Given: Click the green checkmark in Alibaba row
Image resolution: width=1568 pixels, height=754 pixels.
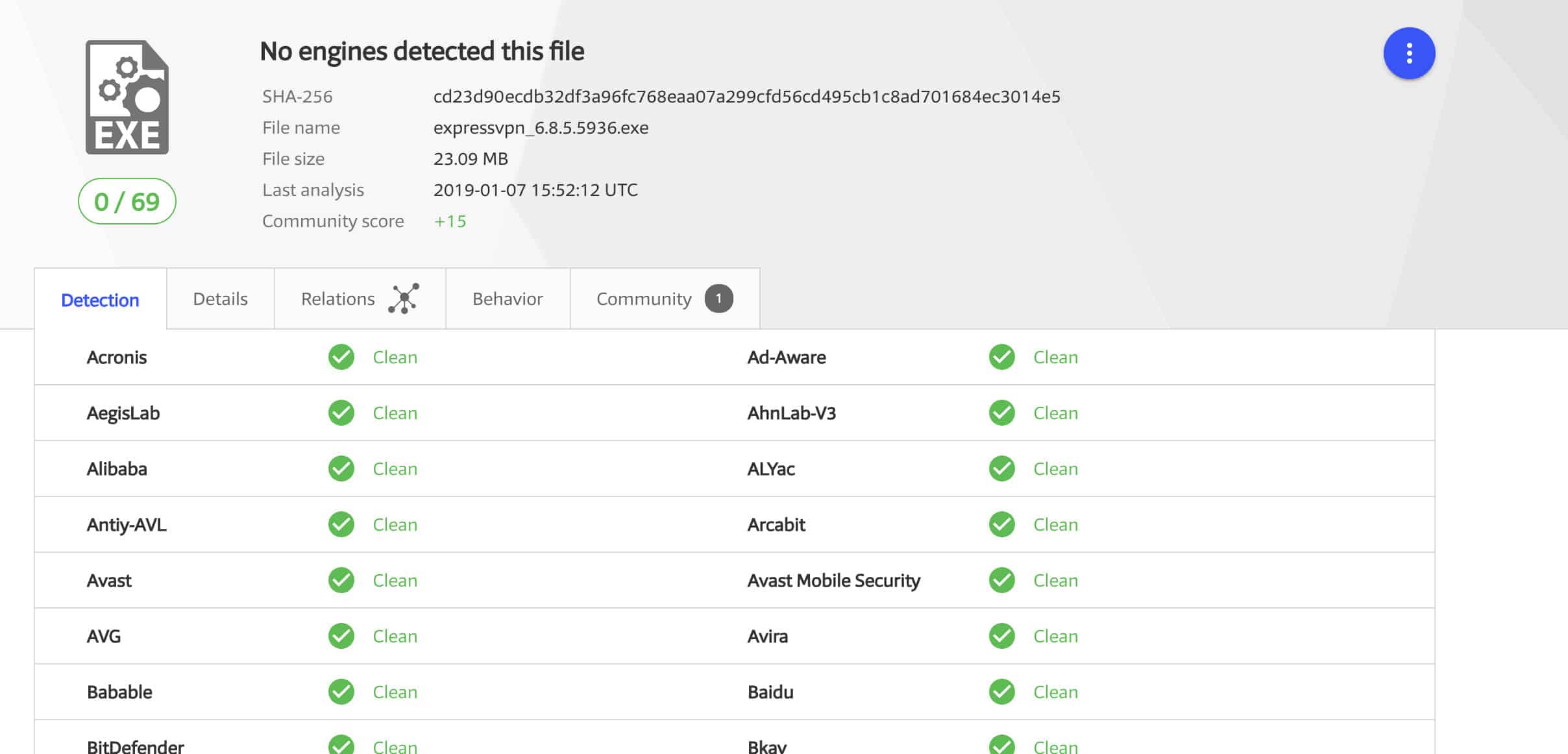Looking at the screenshot, I should 341,468.
